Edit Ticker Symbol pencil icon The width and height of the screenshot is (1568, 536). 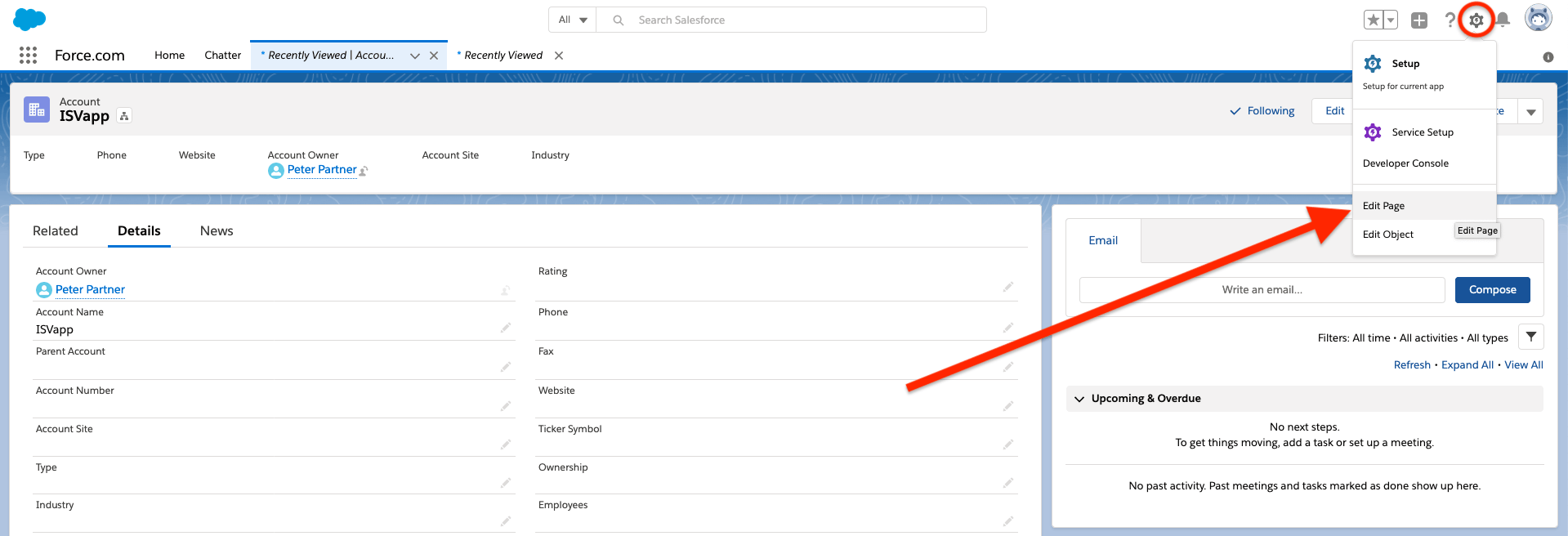coord(1008,444)
